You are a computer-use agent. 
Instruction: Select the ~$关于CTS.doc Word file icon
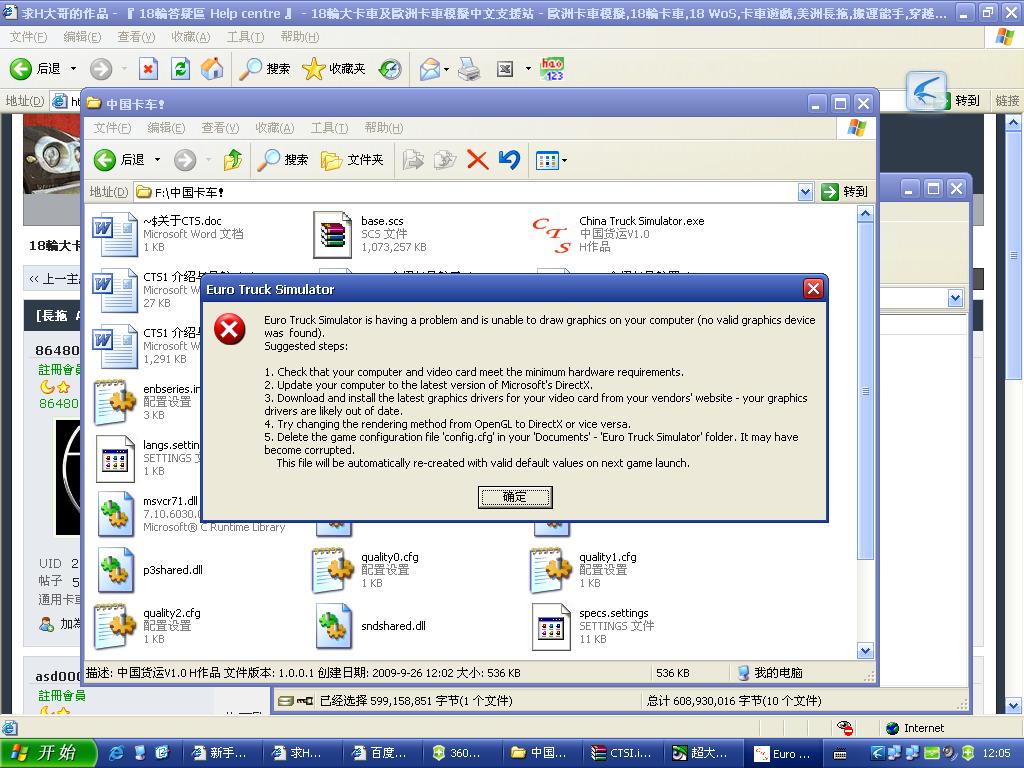coord(115,234)
